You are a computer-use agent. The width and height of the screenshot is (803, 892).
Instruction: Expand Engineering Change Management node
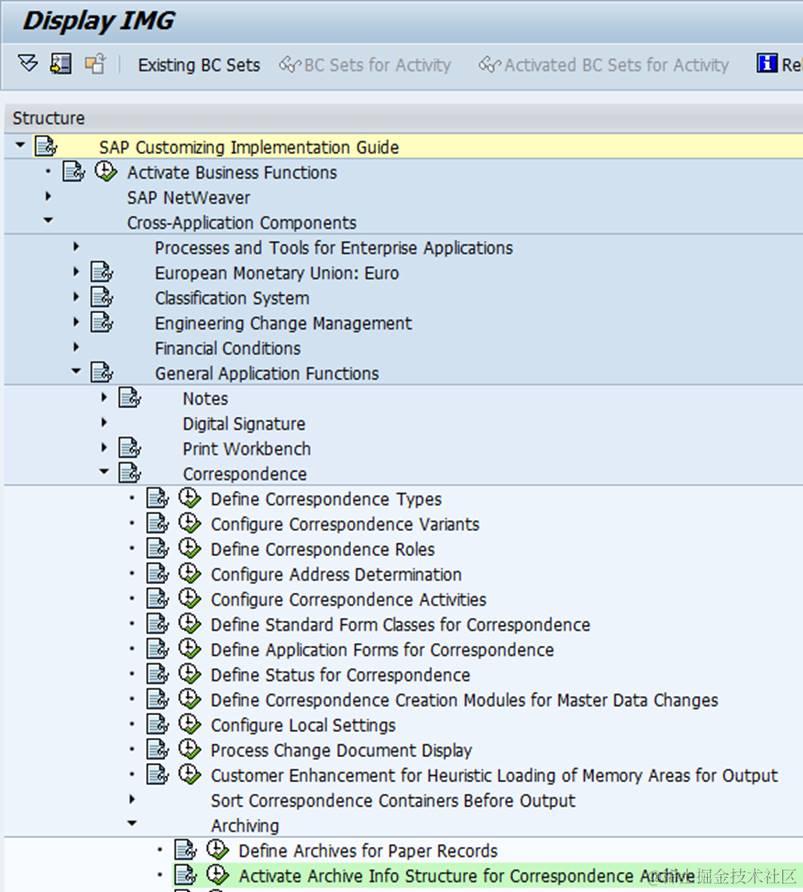click(76, 321)
